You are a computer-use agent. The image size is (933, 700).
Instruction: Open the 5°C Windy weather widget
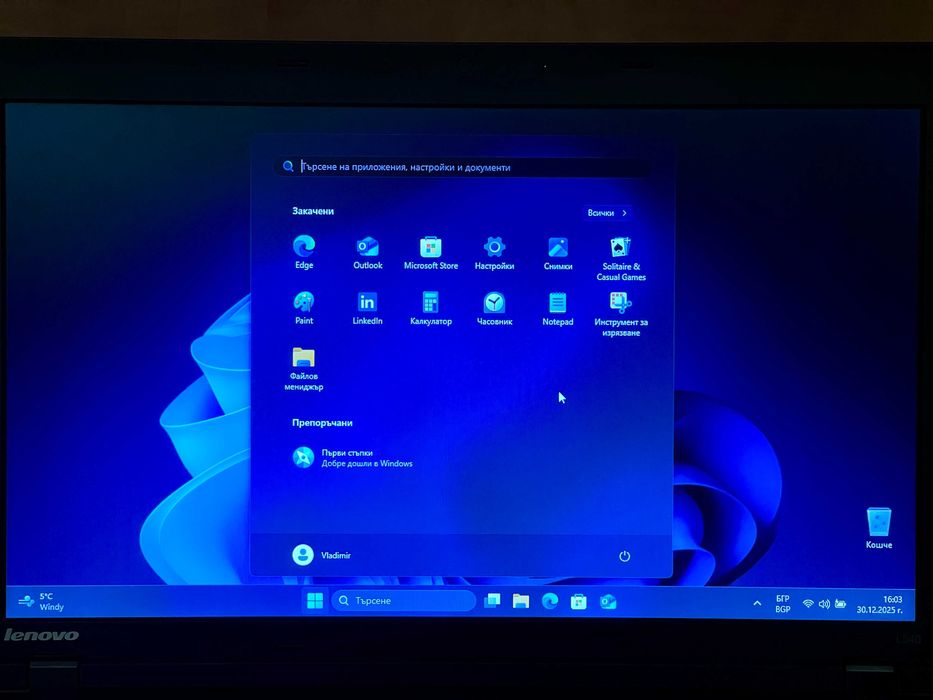(x=40, y=601)
